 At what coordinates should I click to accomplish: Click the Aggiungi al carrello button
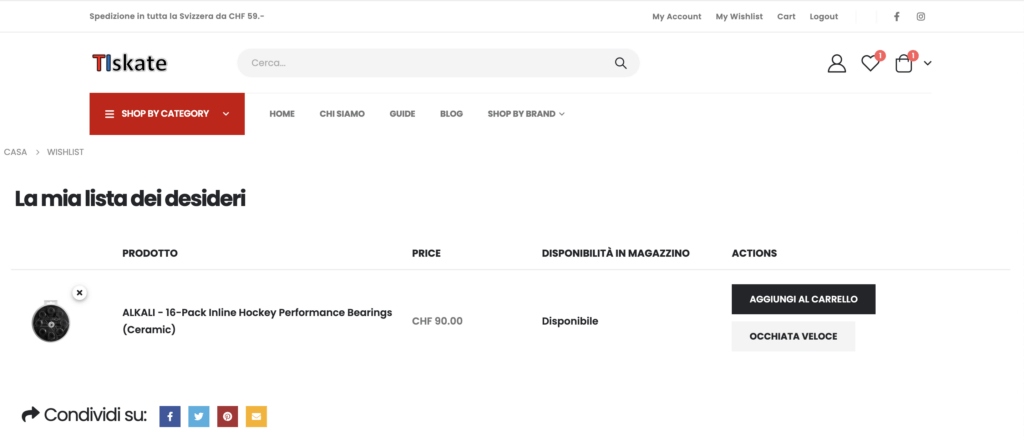coord(803,299)
